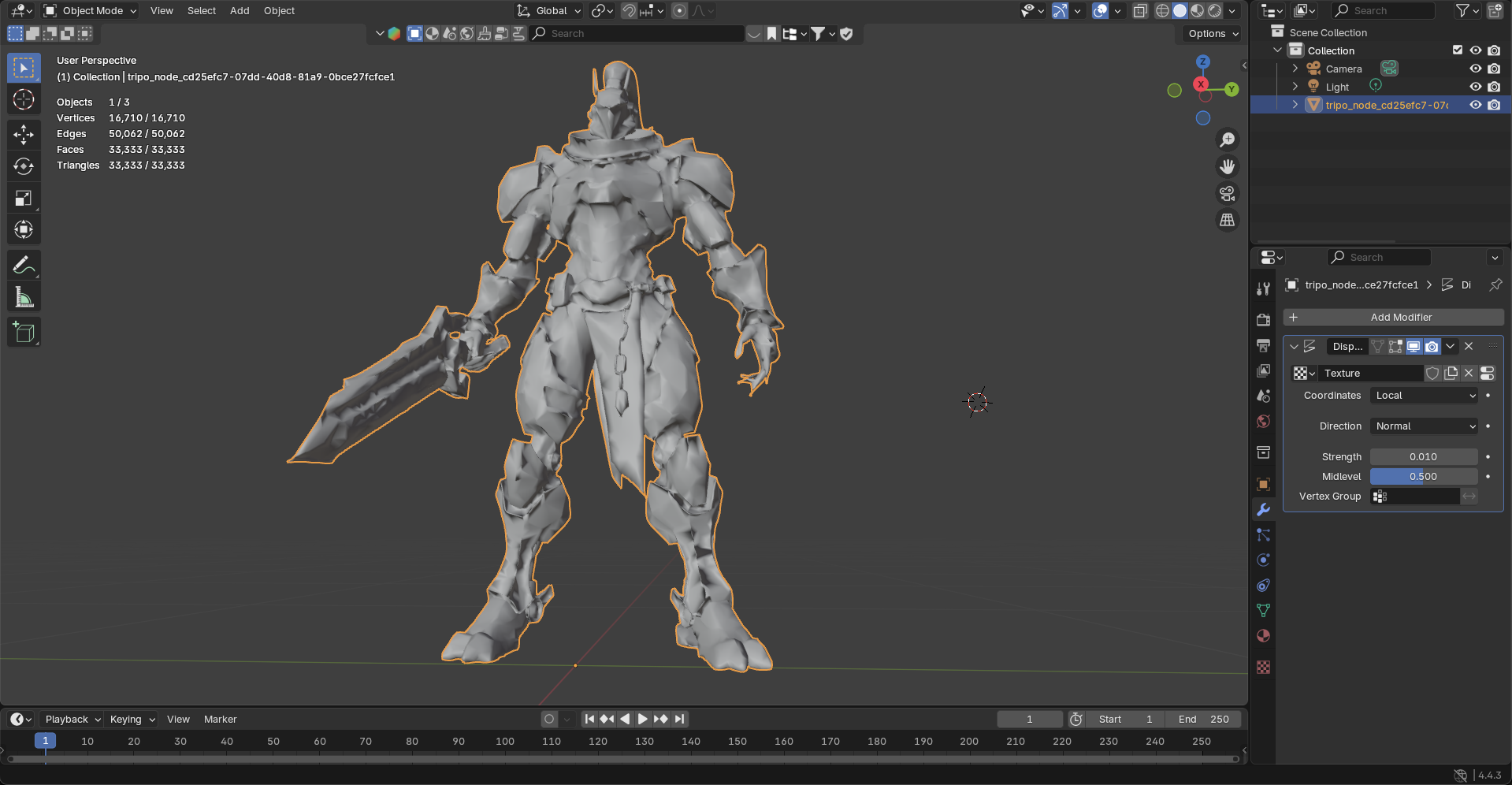Open the Material properties tab
The width and height of the screenshot is (1512, 785).
click(x=1263, y=636)
